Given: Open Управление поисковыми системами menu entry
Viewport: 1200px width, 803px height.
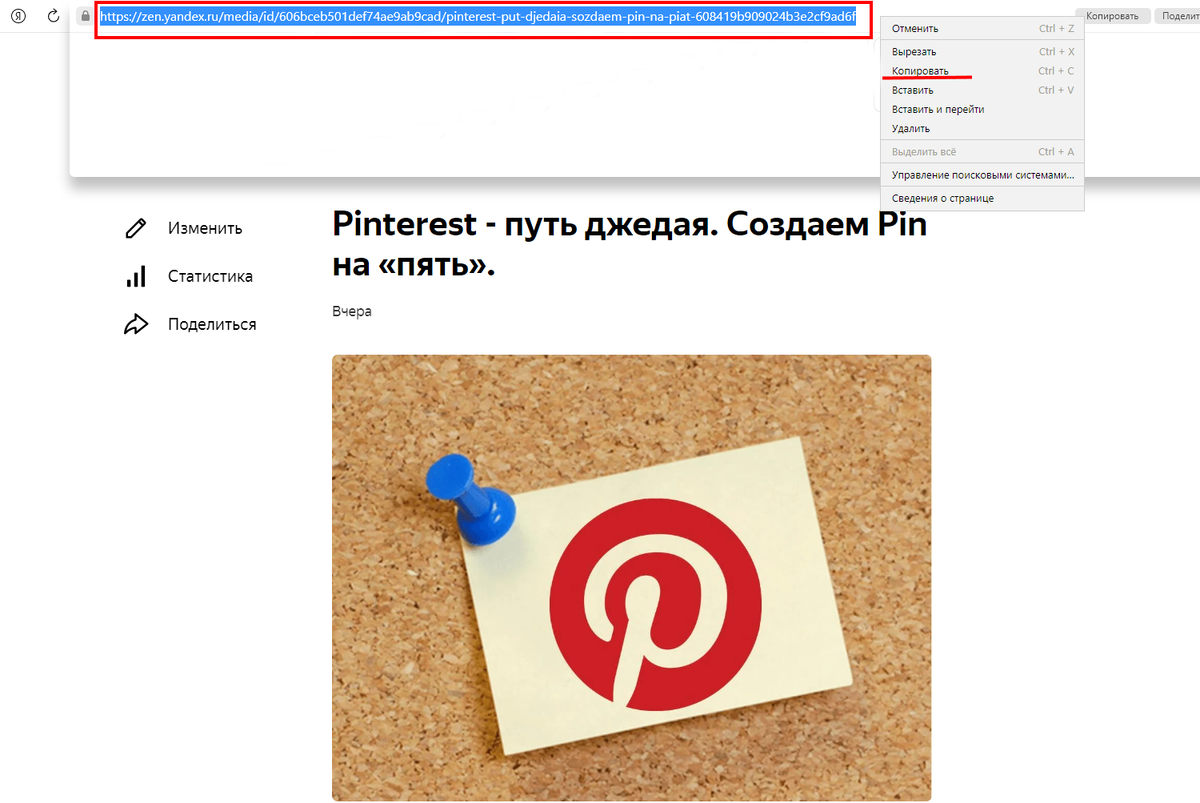Looking at the screenshot, I should (983, 175).
